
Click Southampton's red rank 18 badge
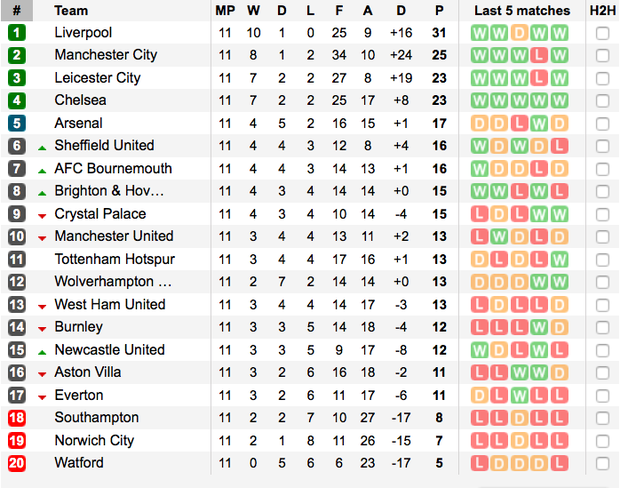(x=17, y=417)
